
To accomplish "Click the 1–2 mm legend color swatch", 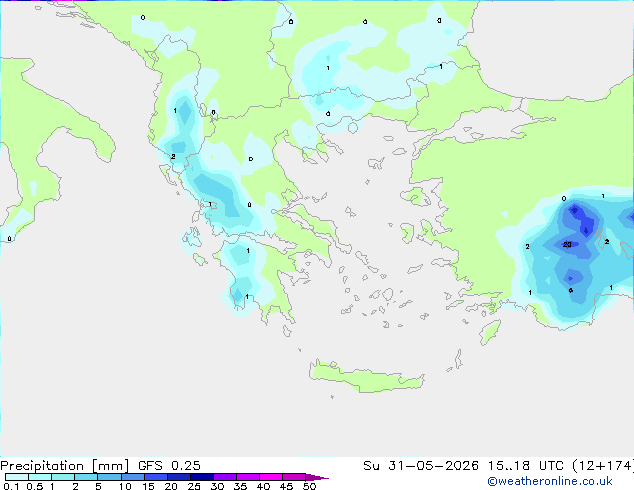I will click(63, 477).
